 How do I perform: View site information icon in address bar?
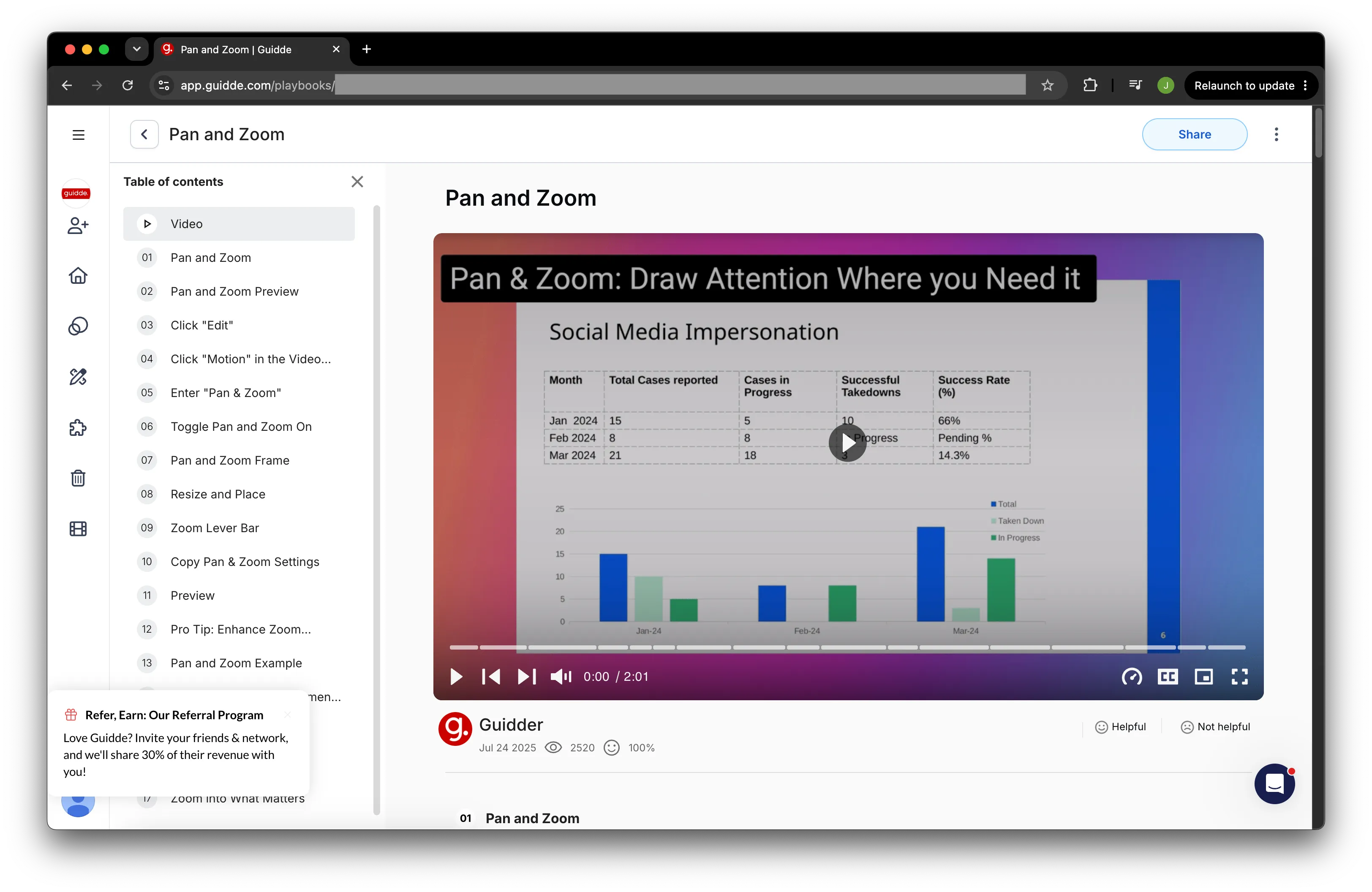point(164,85)
